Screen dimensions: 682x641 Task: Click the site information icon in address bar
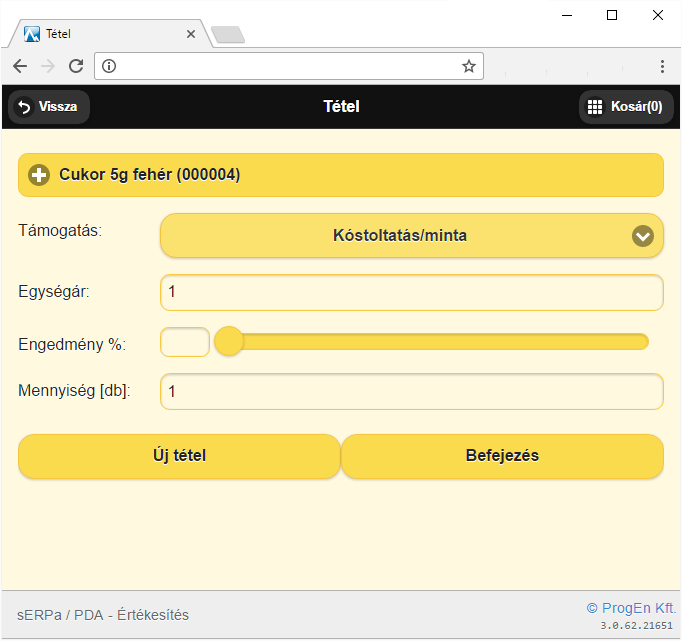110,66
